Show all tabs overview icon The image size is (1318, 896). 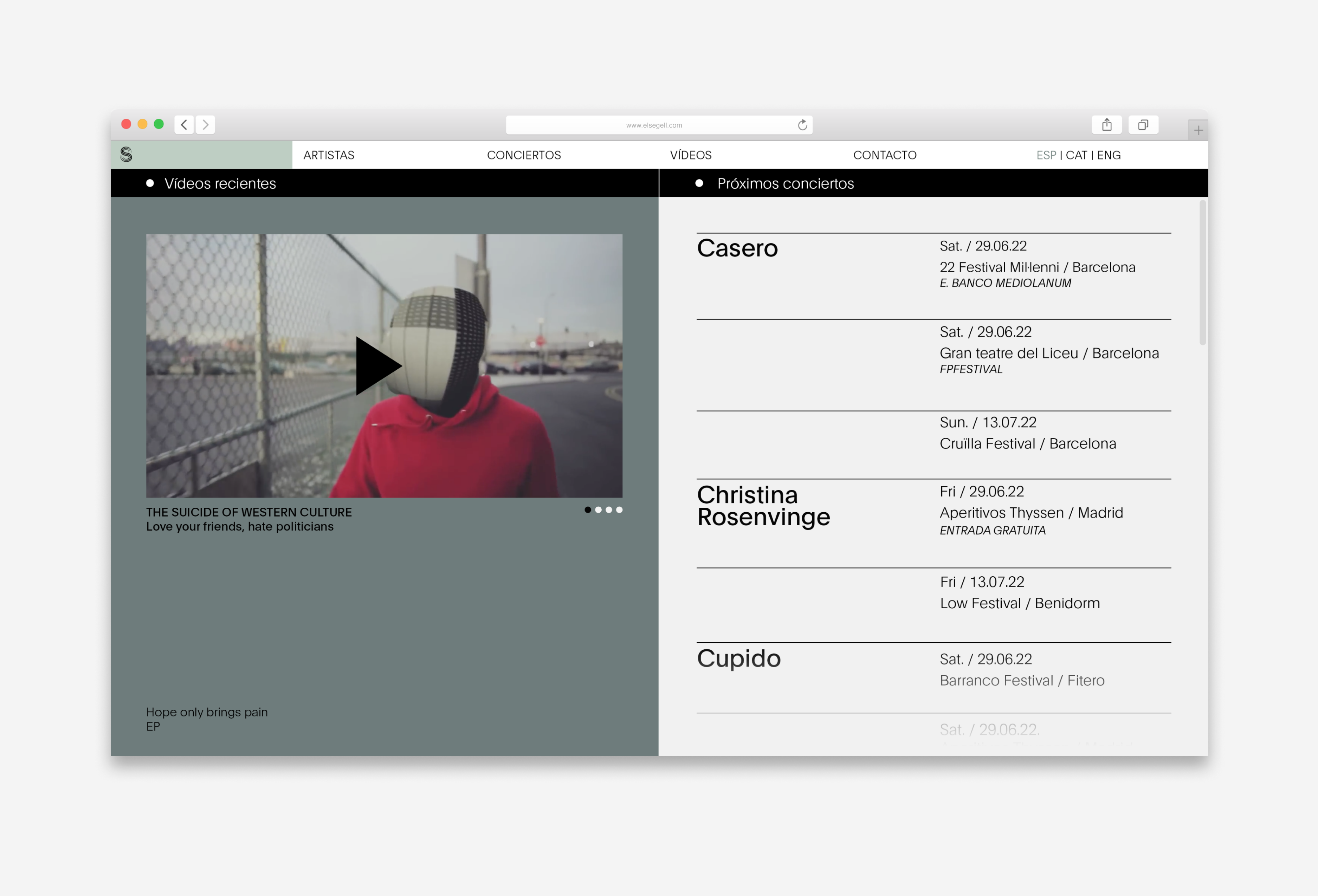(1143, 124)
